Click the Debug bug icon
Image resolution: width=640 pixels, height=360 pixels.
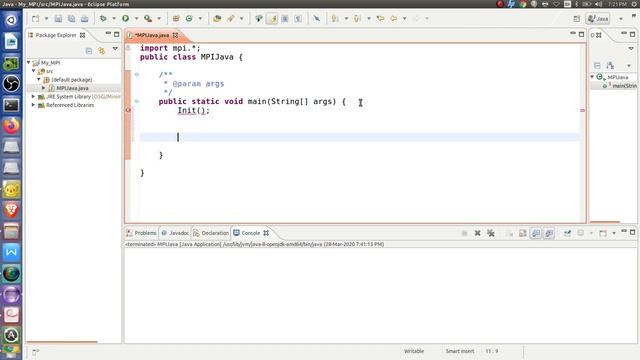pyautogui.click(x=103, y=19)
